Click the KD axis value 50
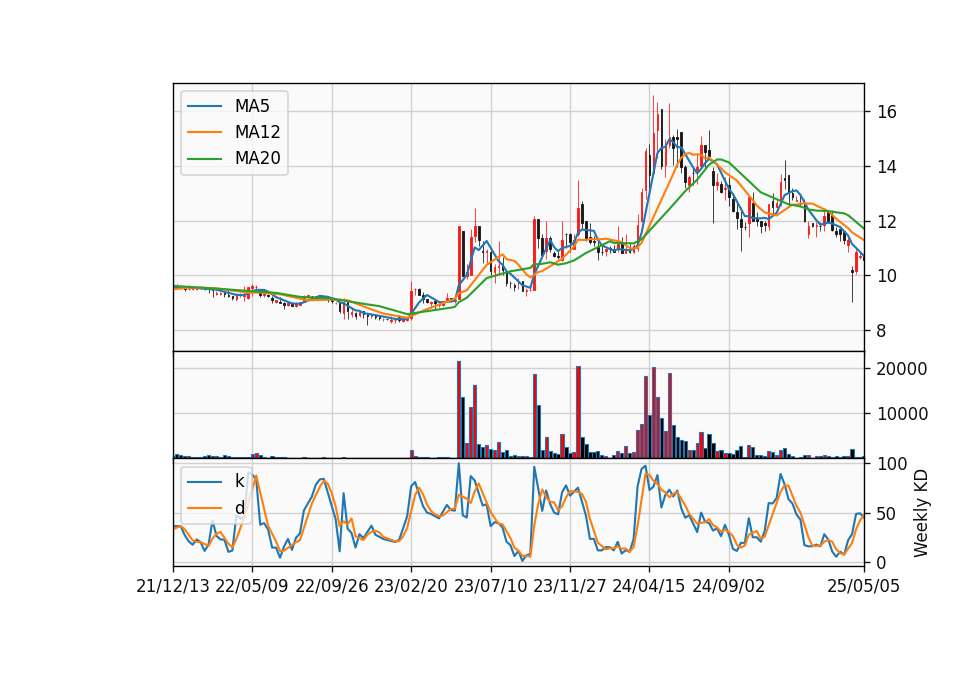Screen dimensions: 960x690 pyautogui.click(x=887, y=513)
